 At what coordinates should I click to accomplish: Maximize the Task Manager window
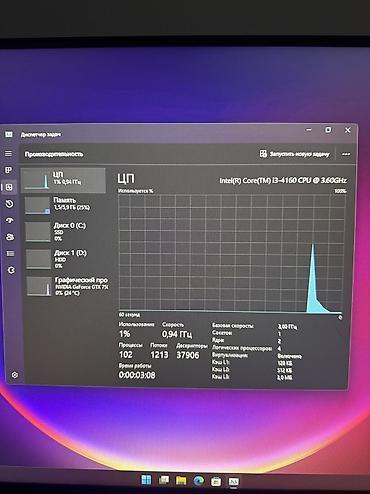pyautogui.click(x=328, y=130)
